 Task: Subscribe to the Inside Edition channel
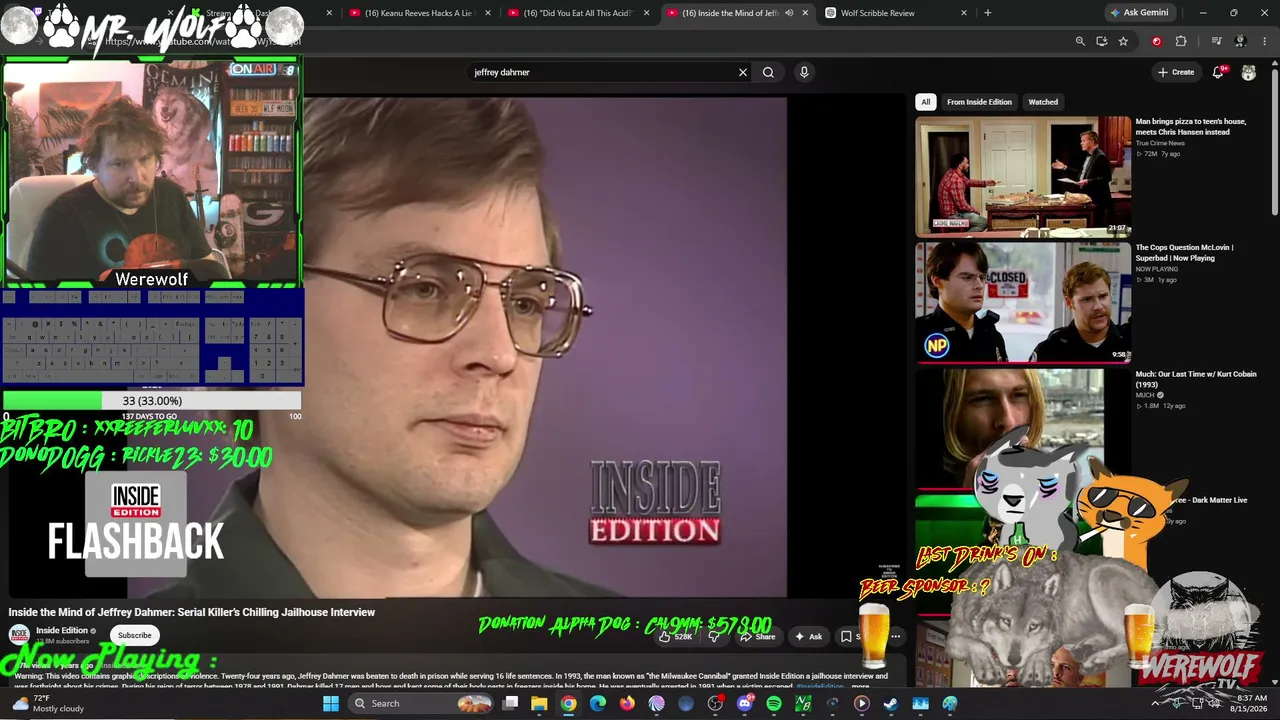(x=134, y=635)
